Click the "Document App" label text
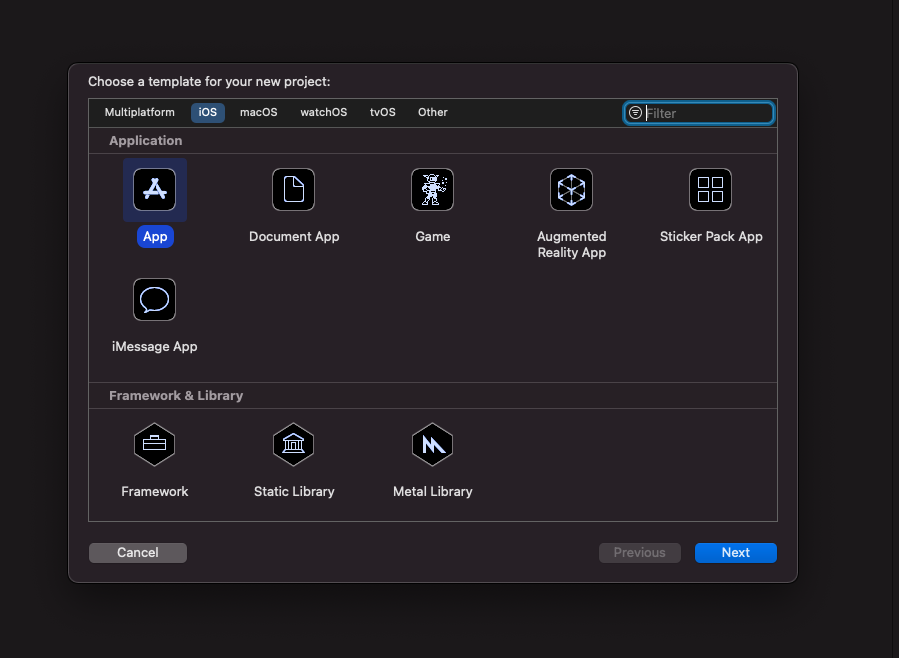 (294, 237)
